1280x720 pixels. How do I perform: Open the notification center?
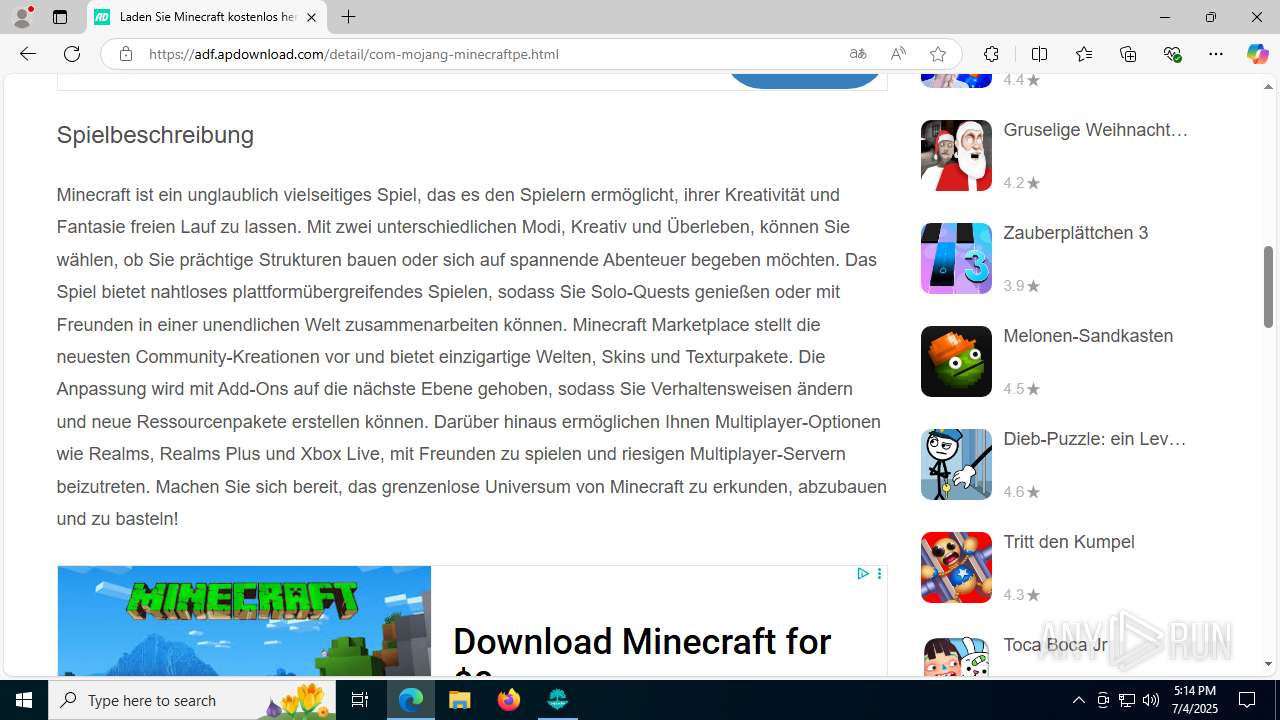1247,700
